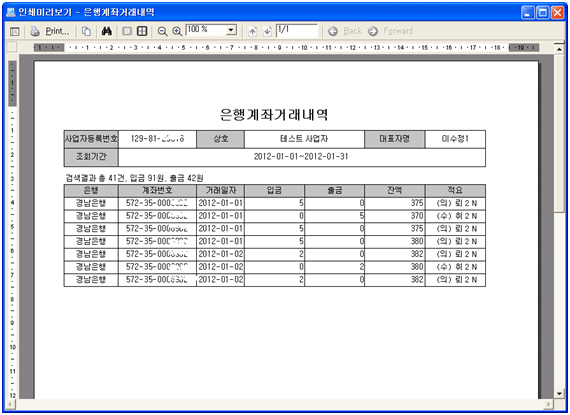Click the 계좌번호 column header

click(x=157, y=190)
